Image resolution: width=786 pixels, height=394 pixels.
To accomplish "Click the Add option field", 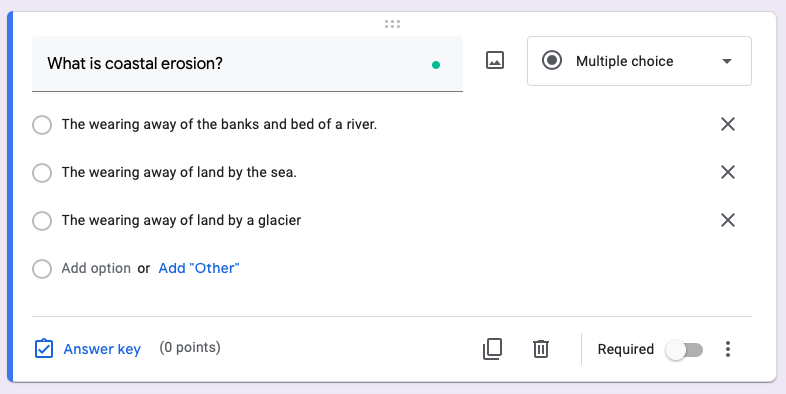I will click(x=96, y=268).
